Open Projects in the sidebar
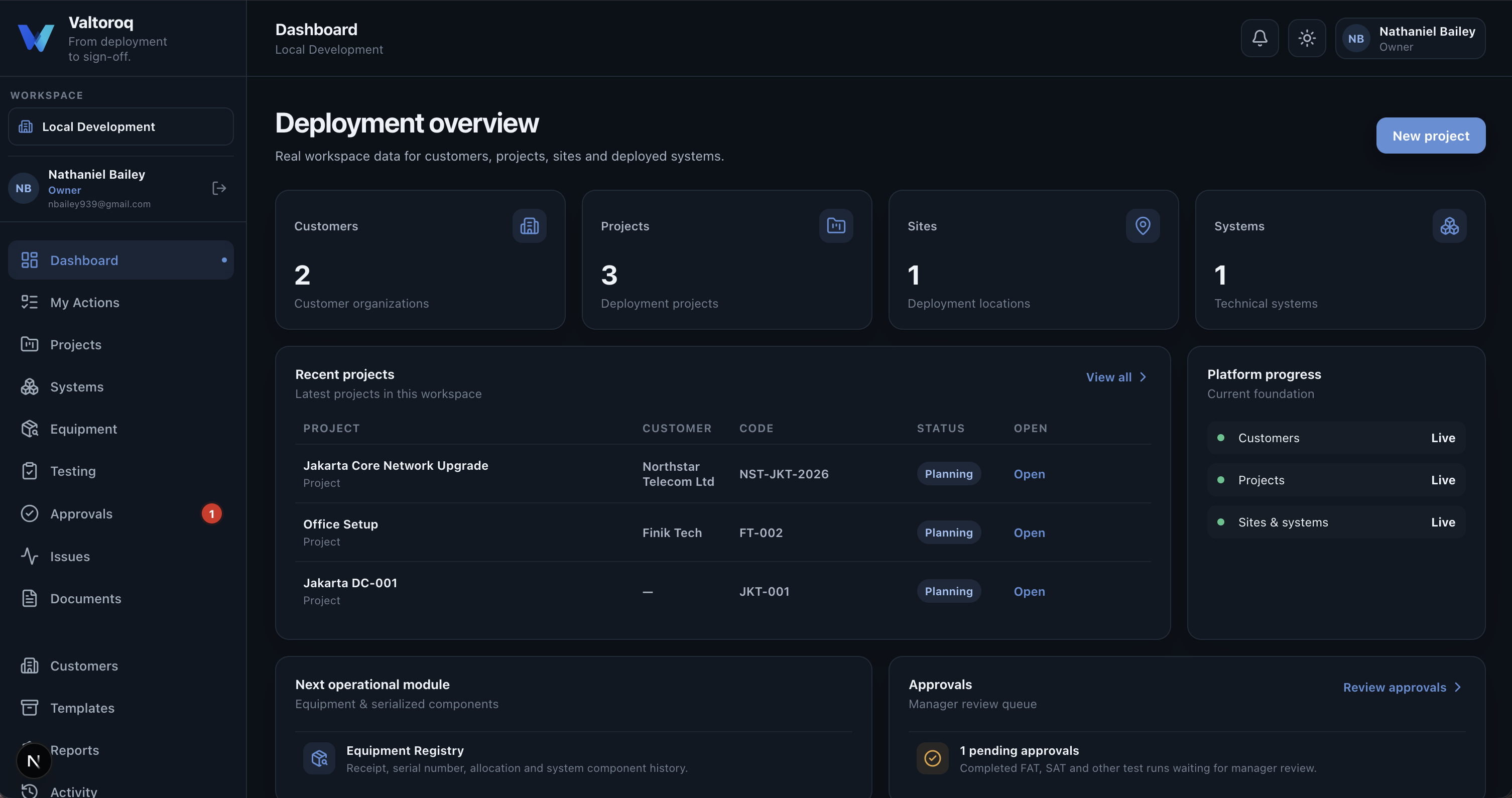 [121, 344]
